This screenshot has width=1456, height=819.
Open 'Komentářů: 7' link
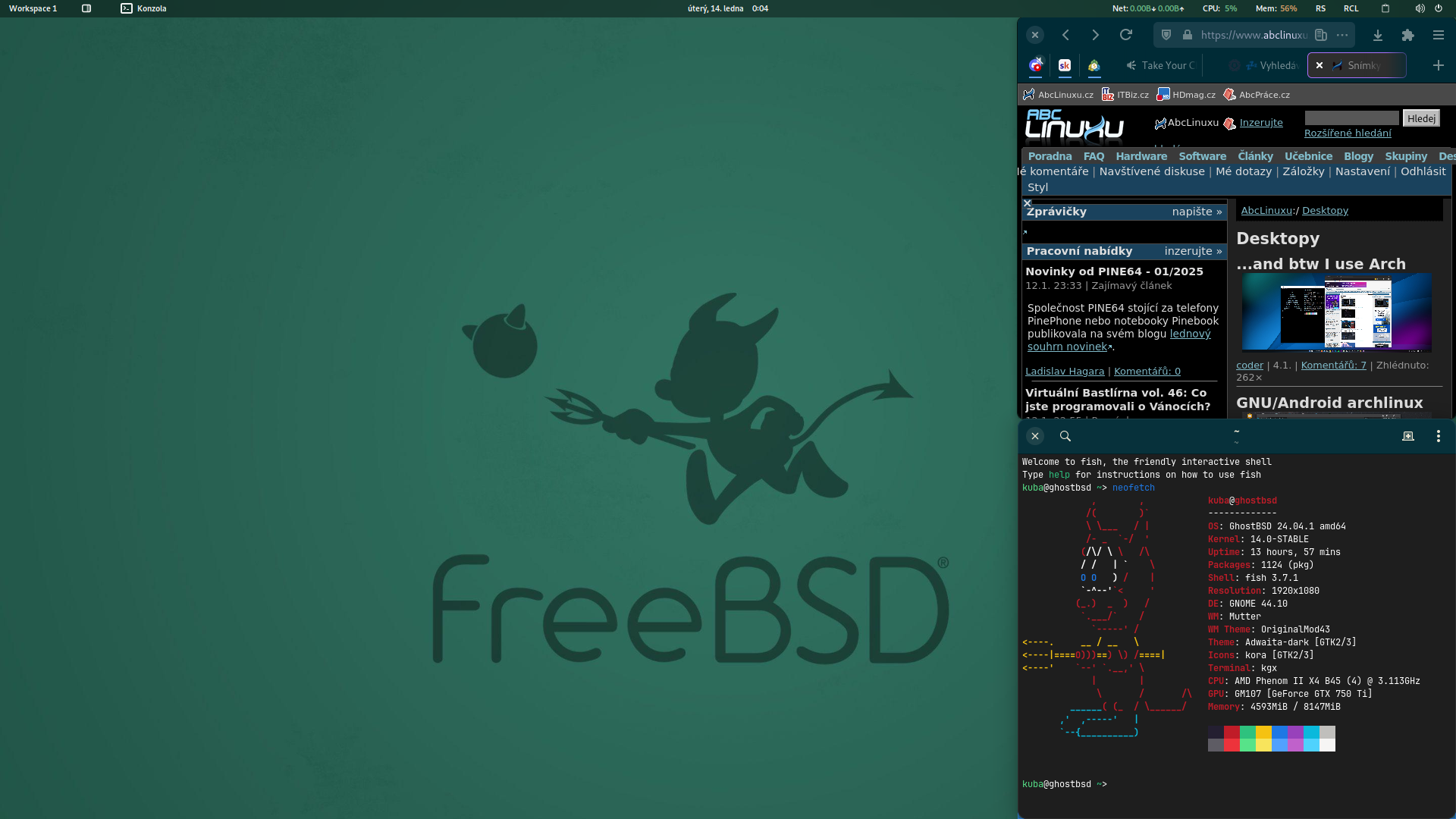pyautogui.click(x=1333, y=366)
